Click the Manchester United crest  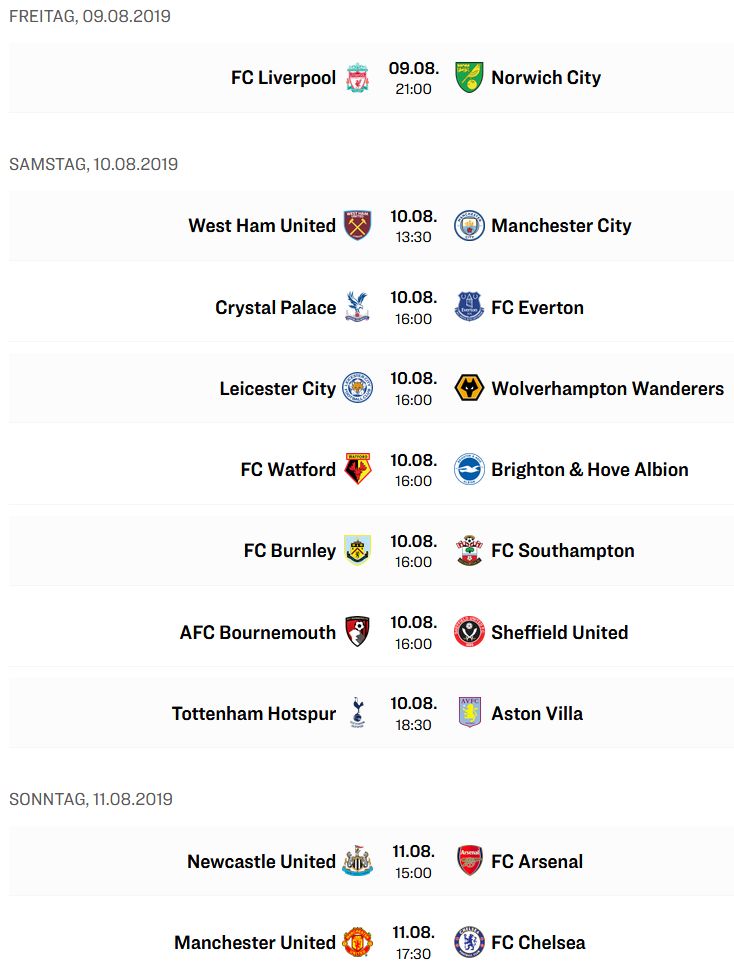pos(357,942)
